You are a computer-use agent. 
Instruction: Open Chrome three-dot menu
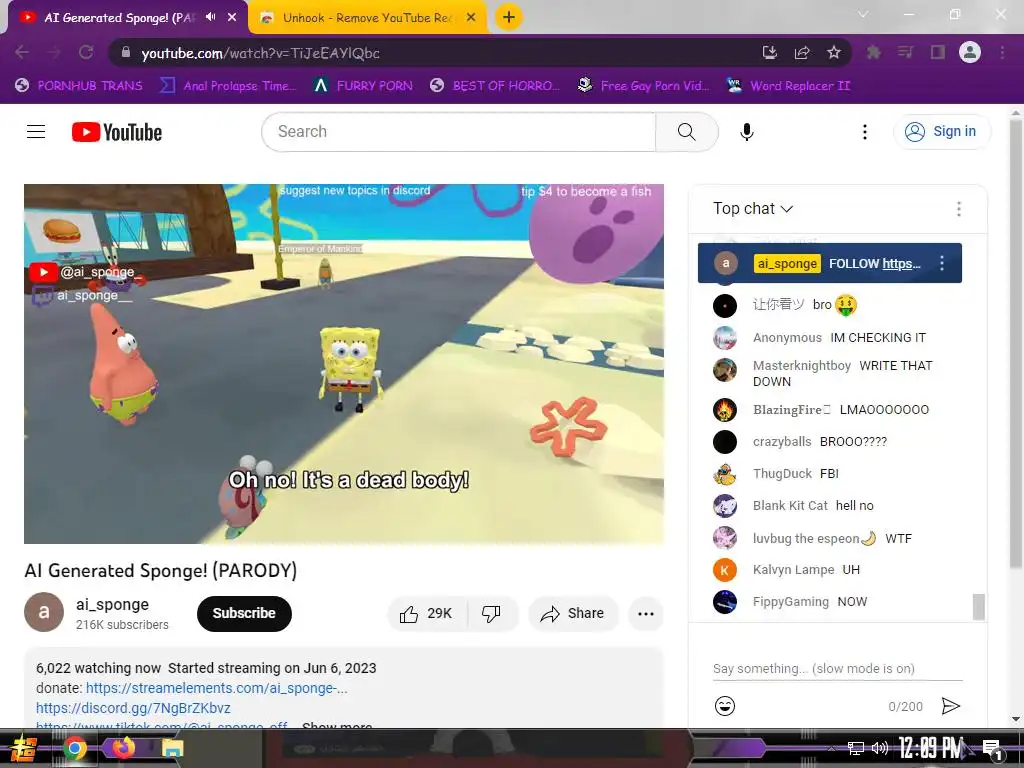(x=1002, y=52)
